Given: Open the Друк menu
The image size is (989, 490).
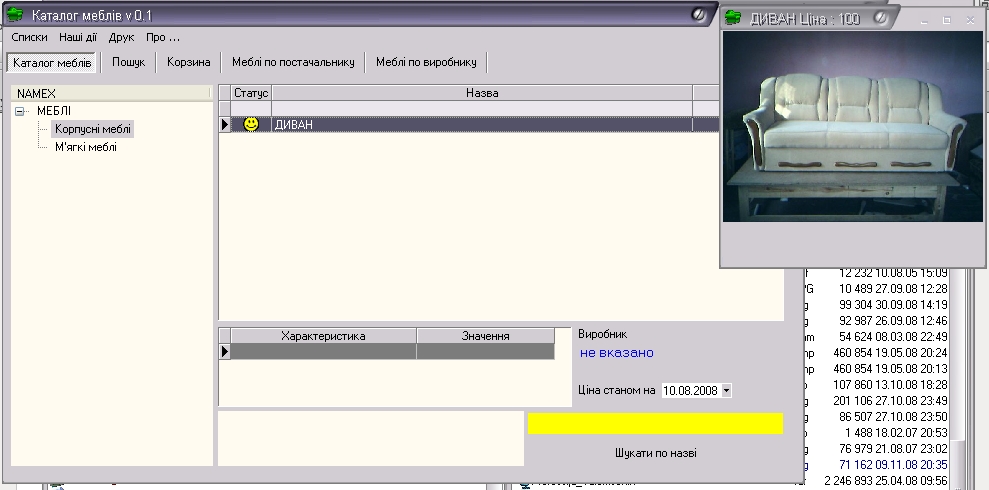Looking at the screenshot, I should [x=121, y=37].
